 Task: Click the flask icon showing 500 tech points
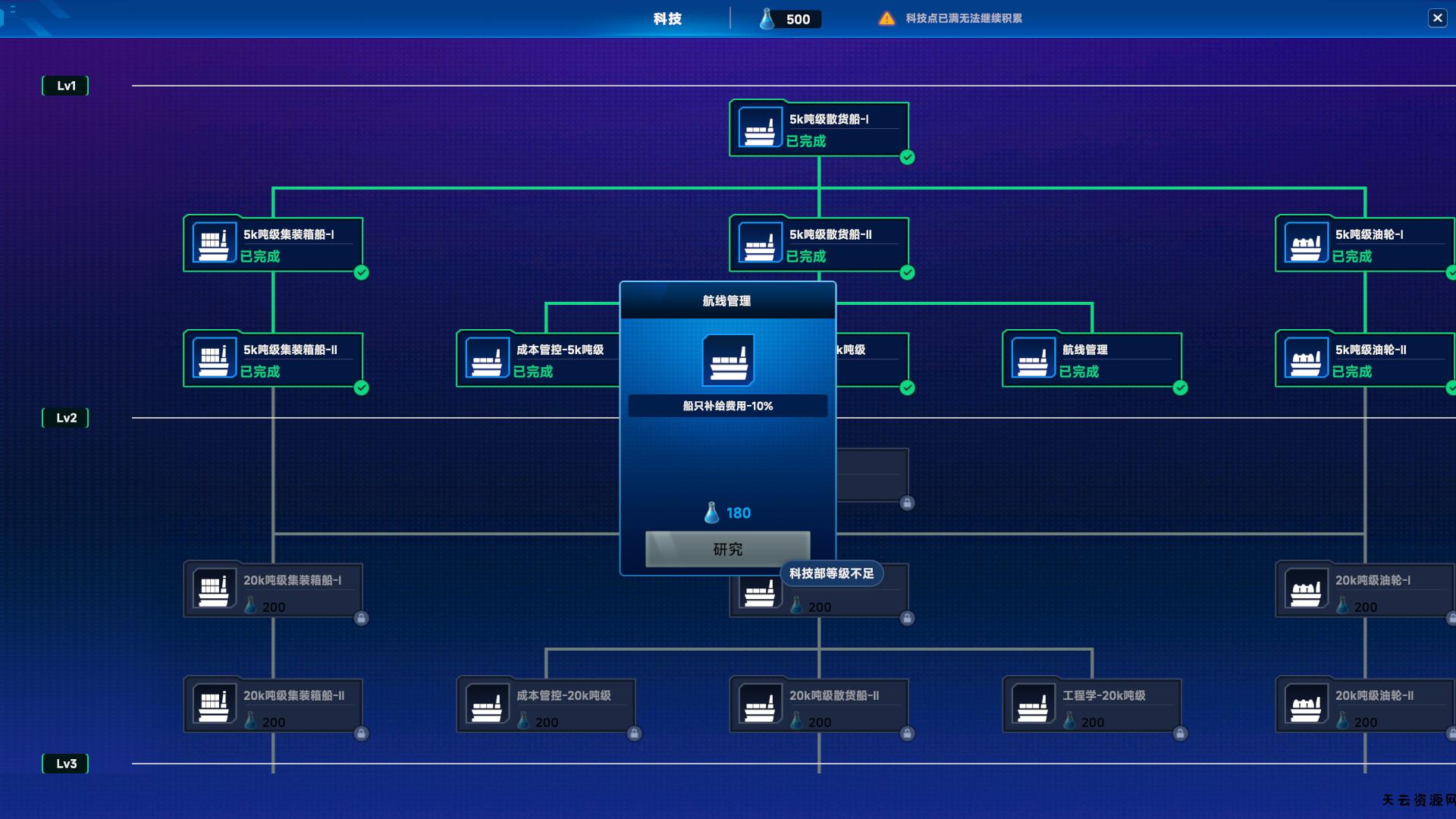pyautogui.click(x=765, y=18)
